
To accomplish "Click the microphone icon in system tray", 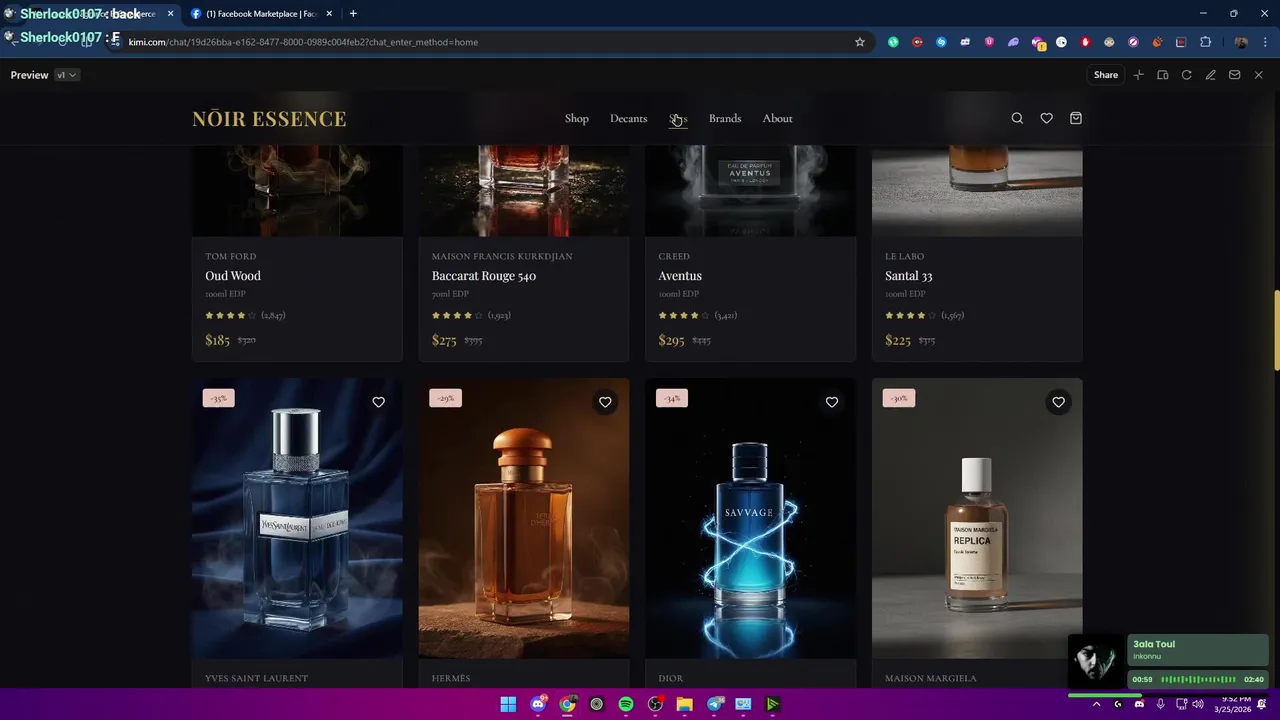I will click(1160, 704).
